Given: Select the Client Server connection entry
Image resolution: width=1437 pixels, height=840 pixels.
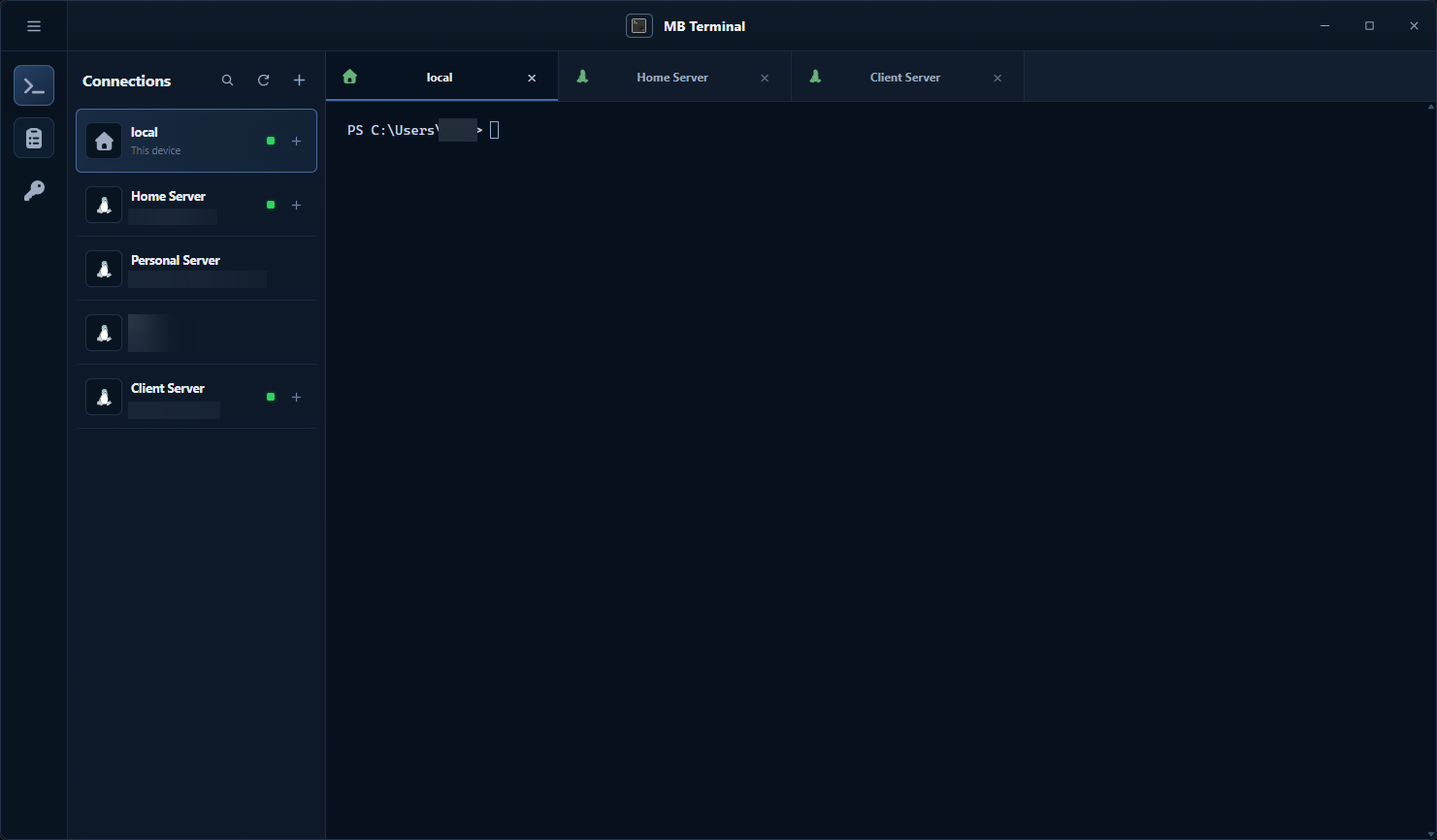Looking at the screenshot, I should coord(196,397).
